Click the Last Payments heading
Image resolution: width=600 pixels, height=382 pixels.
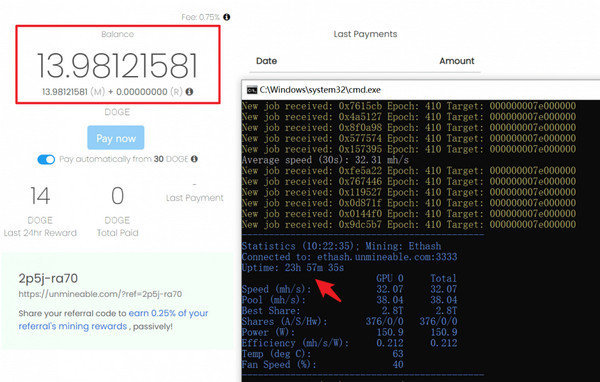tap(365, 34)
